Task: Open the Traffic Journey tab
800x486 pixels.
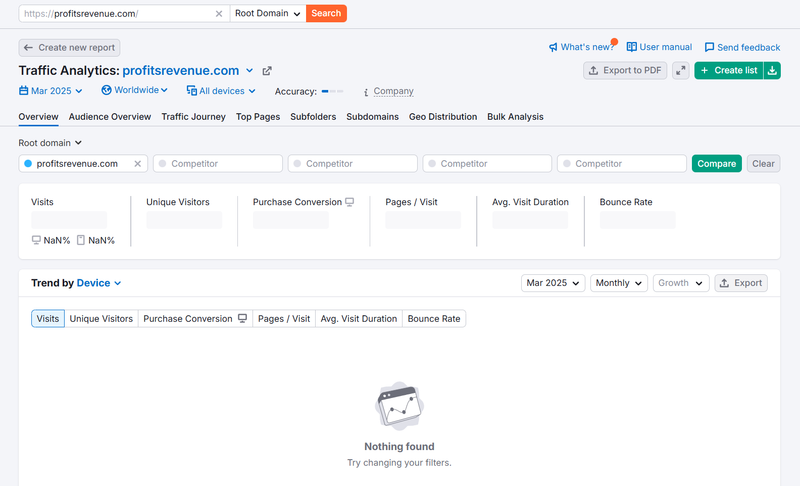Action: click(193, 117)
